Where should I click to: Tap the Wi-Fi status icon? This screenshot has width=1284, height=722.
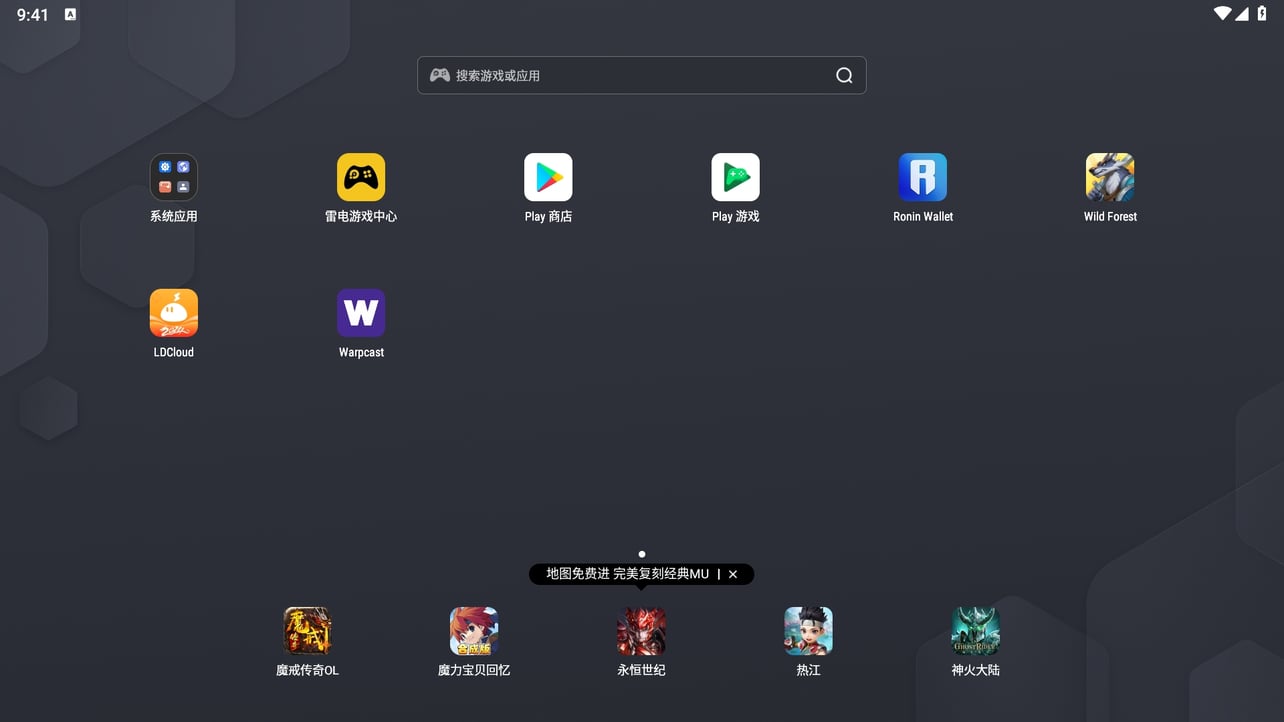[x=1222, y=14]
